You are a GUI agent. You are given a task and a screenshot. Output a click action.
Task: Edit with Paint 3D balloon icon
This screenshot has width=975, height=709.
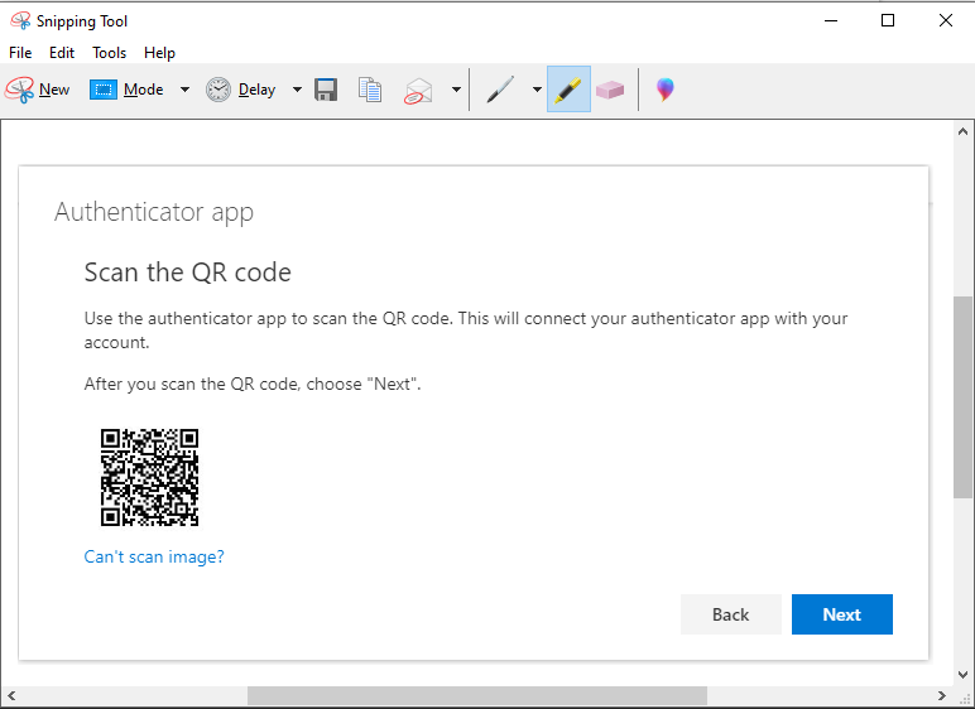[x=665, y=90]
